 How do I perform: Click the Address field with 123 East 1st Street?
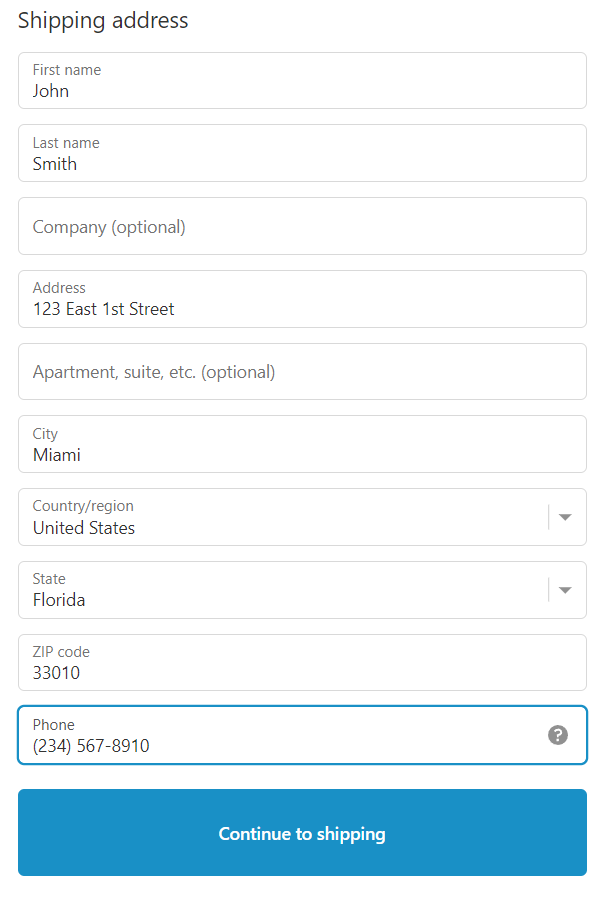302,299
